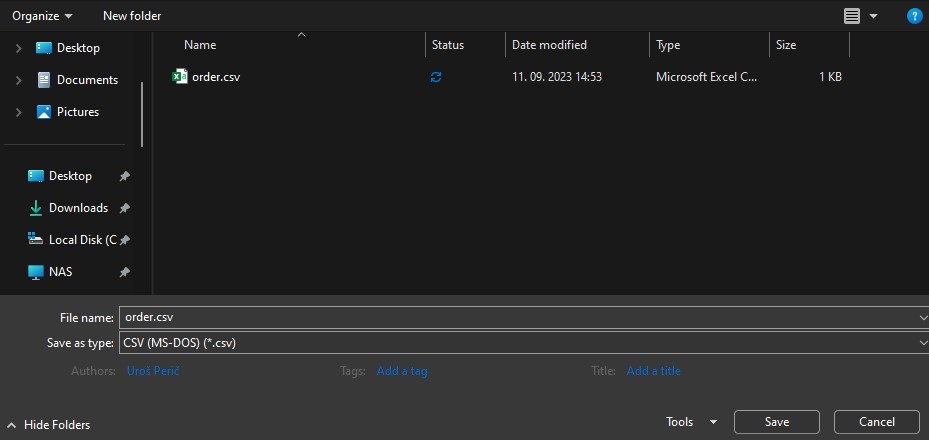Image resolution: width=929 pixels, height=440 pixels.
Task: Collapse the pane using Hide Folders
Action: click(x=48, y=425)
